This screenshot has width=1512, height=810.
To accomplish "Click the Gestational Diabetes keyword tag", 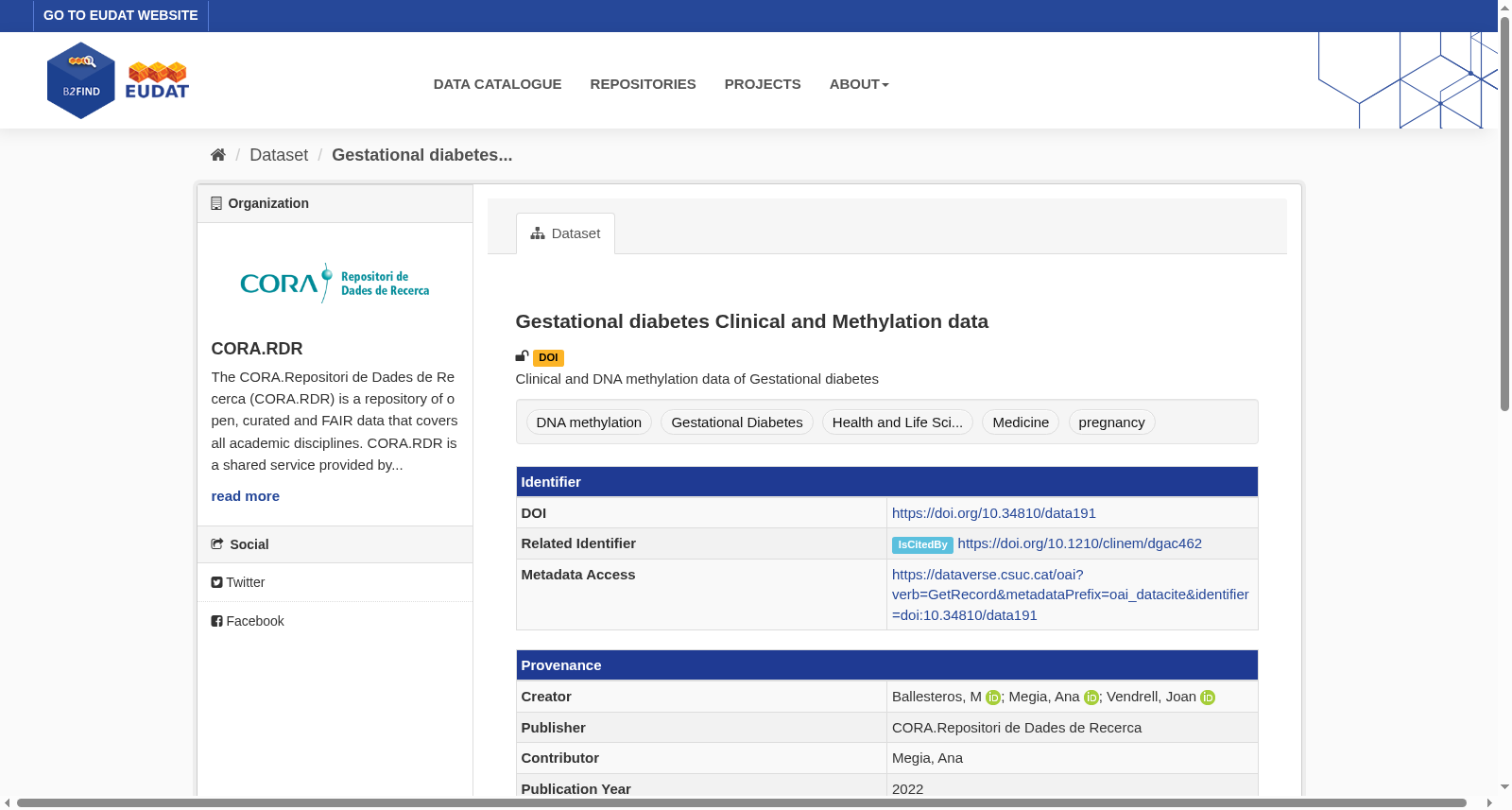I will click(737, 422).
